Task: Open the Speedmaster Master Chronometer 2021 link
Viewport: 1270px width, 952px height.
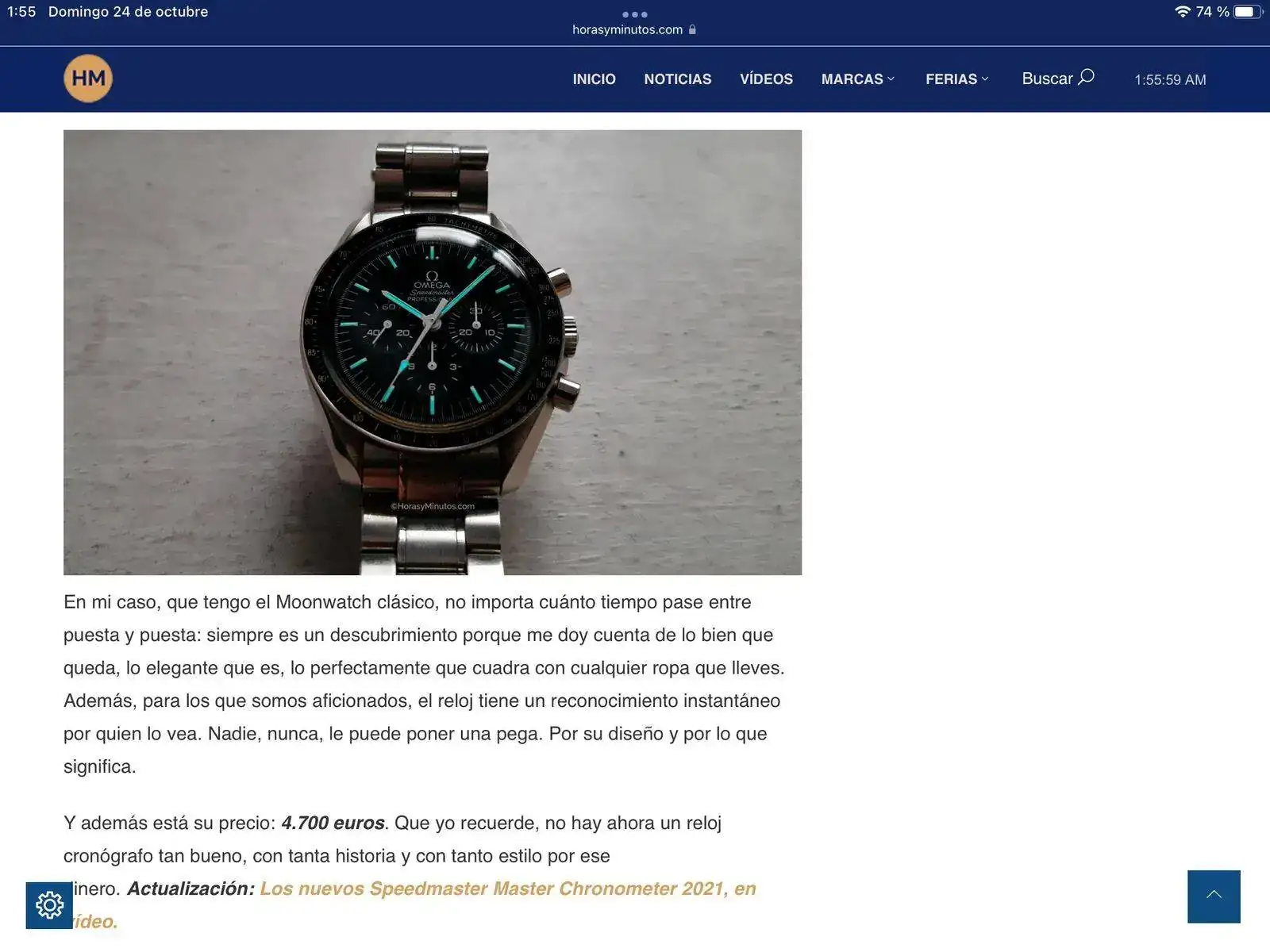Action: [x=508, y=889]
